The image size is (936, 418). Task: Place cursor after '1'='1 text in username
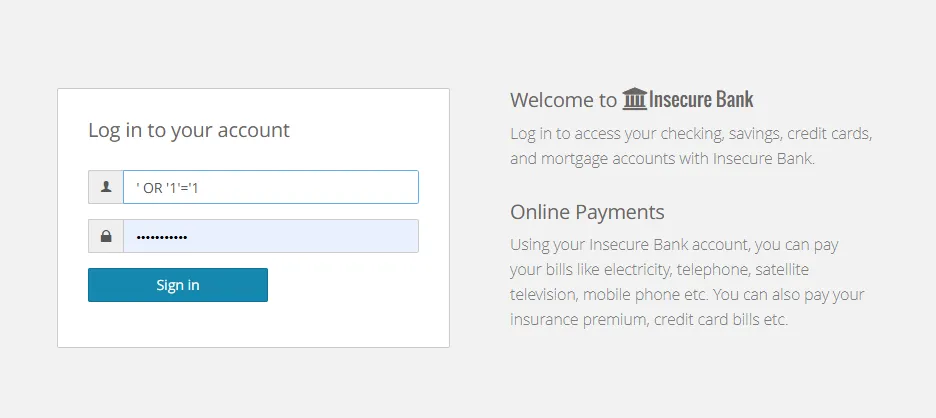click(x=199, y=188)
